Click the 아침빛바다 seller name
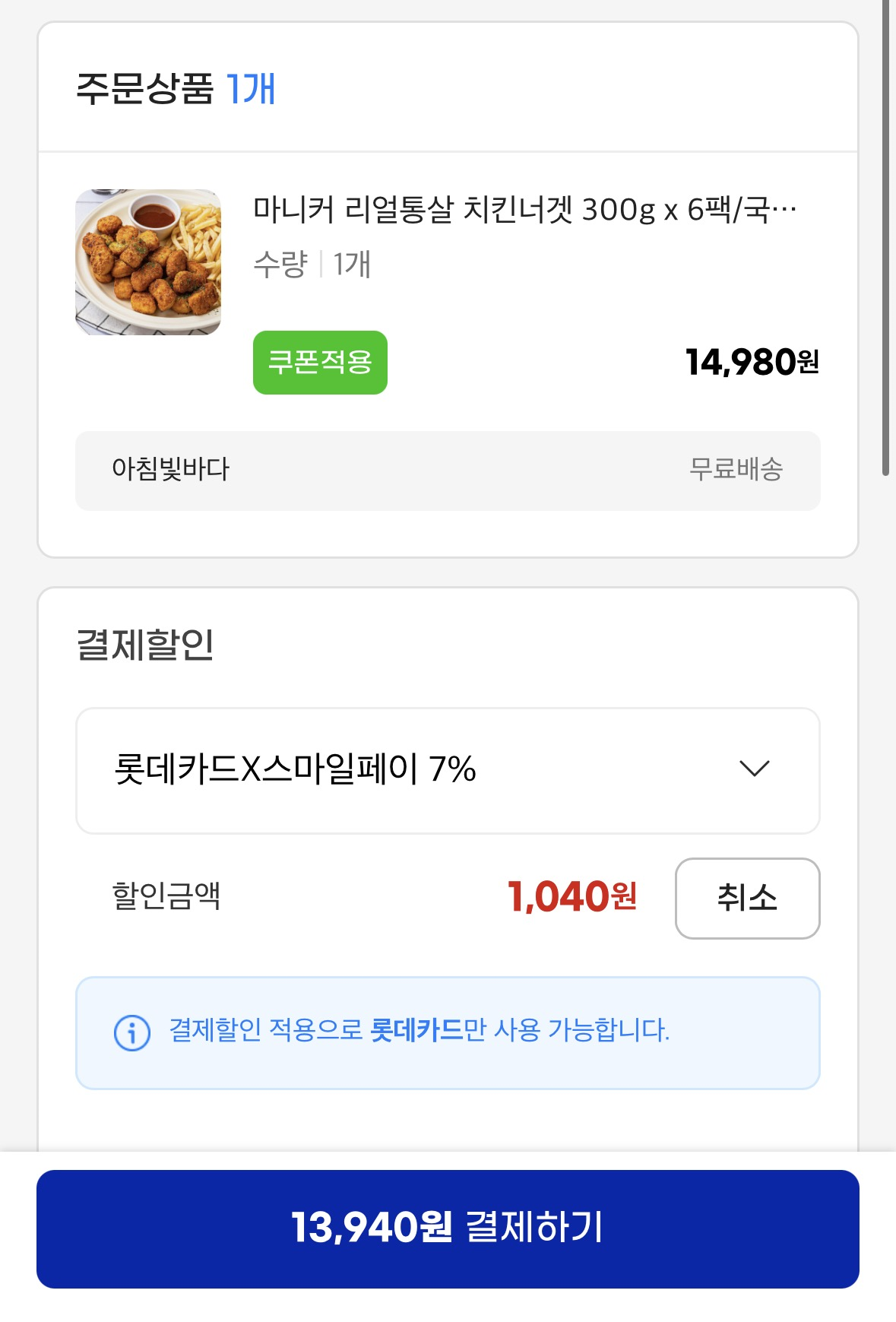This screenshot has width=896, height=1322. pyautogui.click(x=170, y=468)
